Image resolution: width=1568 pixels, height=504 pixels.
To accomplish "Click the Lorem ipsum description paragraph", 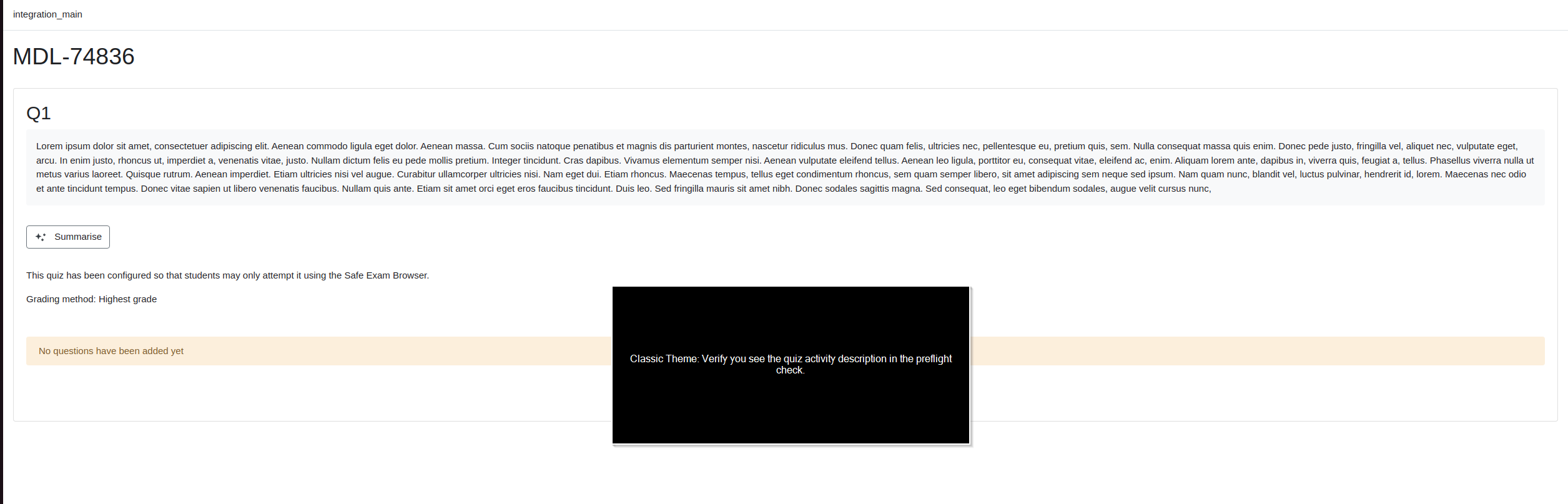I will [x=785, y=167].
